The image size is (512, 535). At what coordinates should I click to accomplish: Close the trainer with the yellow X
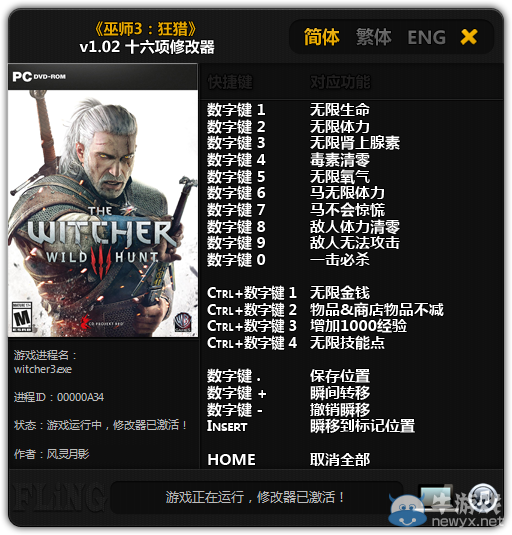click(x=469, y=37)
